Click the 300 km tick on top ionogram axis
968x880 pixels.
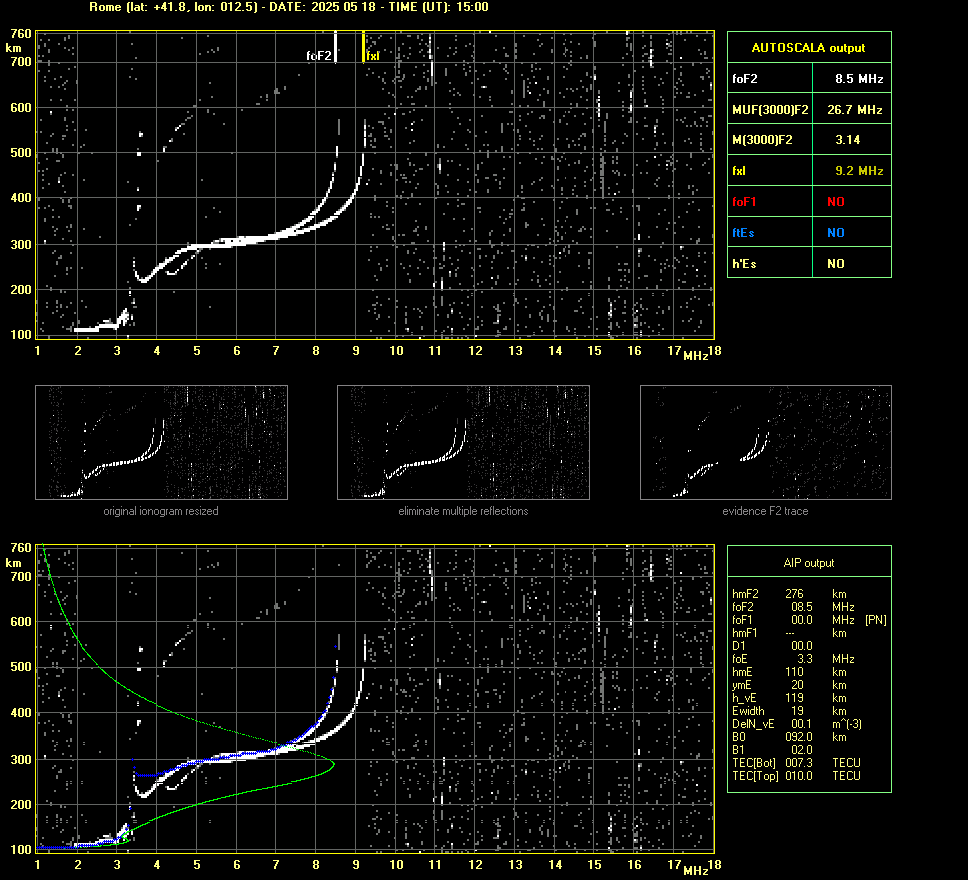(x=20, y=245)
